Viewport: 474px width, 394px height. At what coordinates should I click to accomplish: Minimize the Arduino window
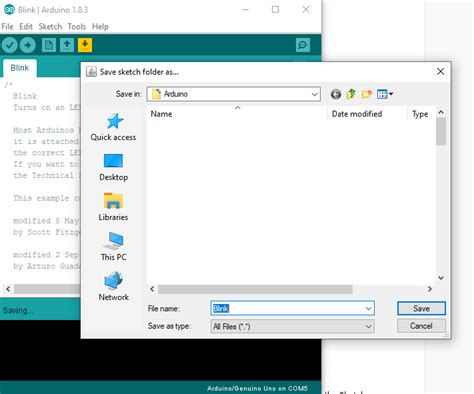point(245,10)
